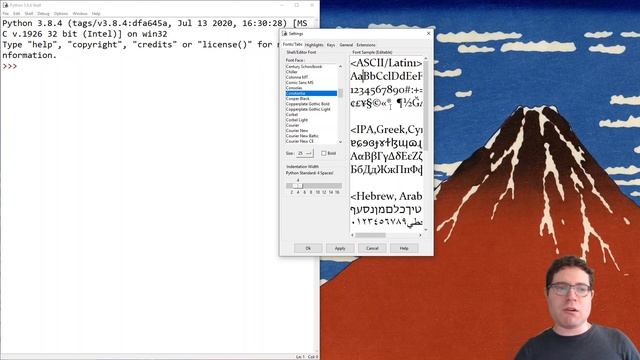Screen dimensions: 640x360
Task: Click the font sample horizontal scrollbar thumb
Action: click(370, 235)
